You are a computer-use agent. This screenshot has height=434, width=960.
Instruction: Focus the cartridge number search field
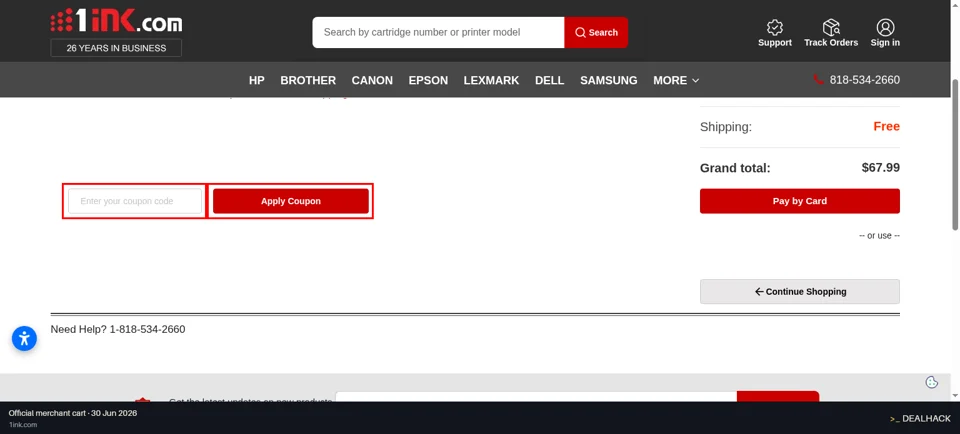click(438, 32)
